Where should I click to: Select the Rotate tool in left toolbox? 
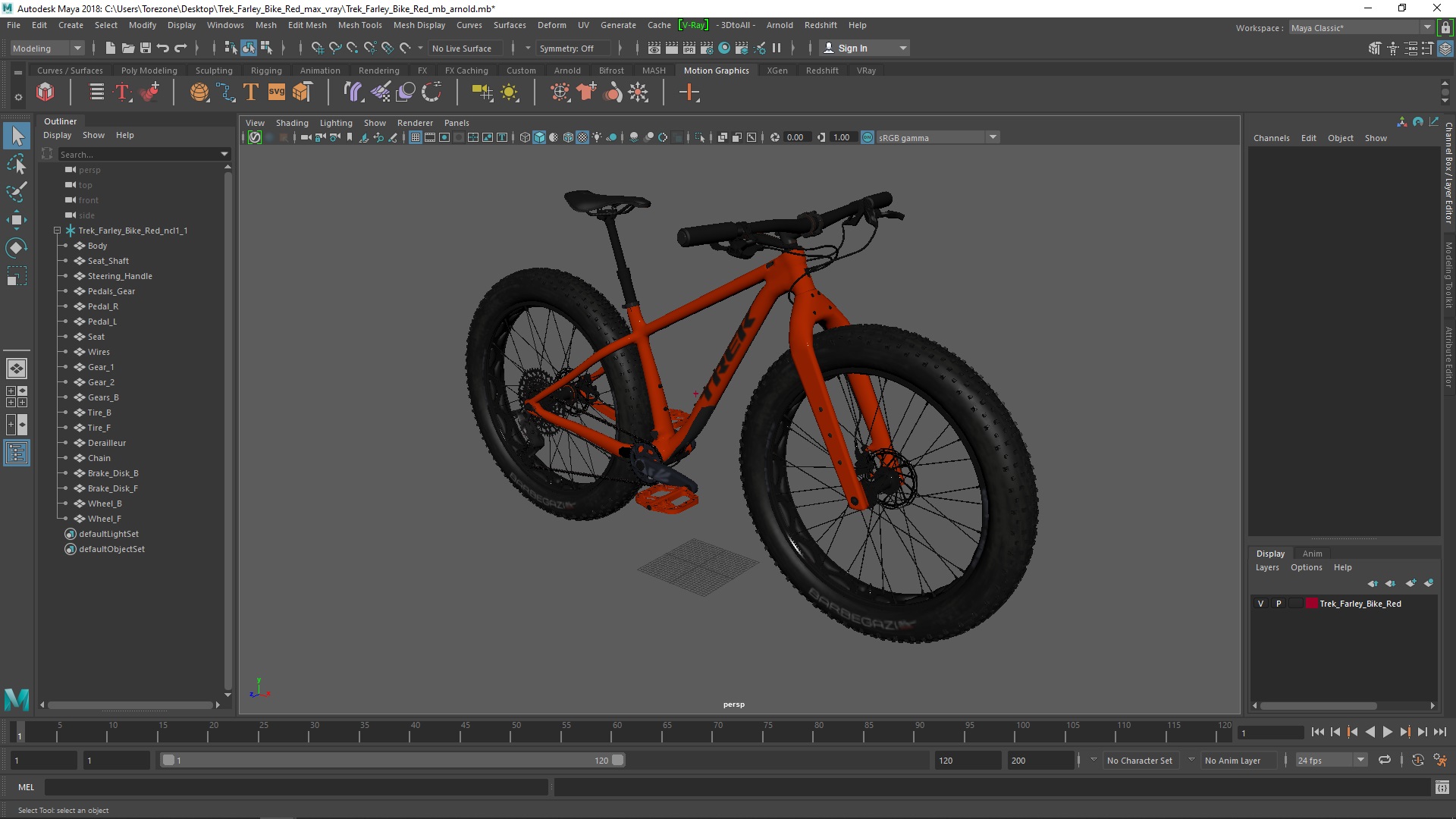pos(16,248)
